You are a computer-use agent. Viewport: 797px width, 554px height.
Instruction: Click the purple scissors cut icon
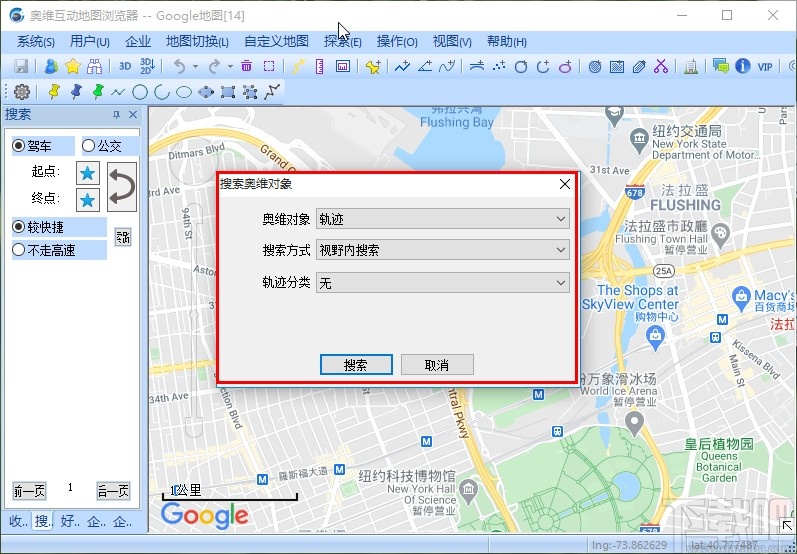pos(661,66)
